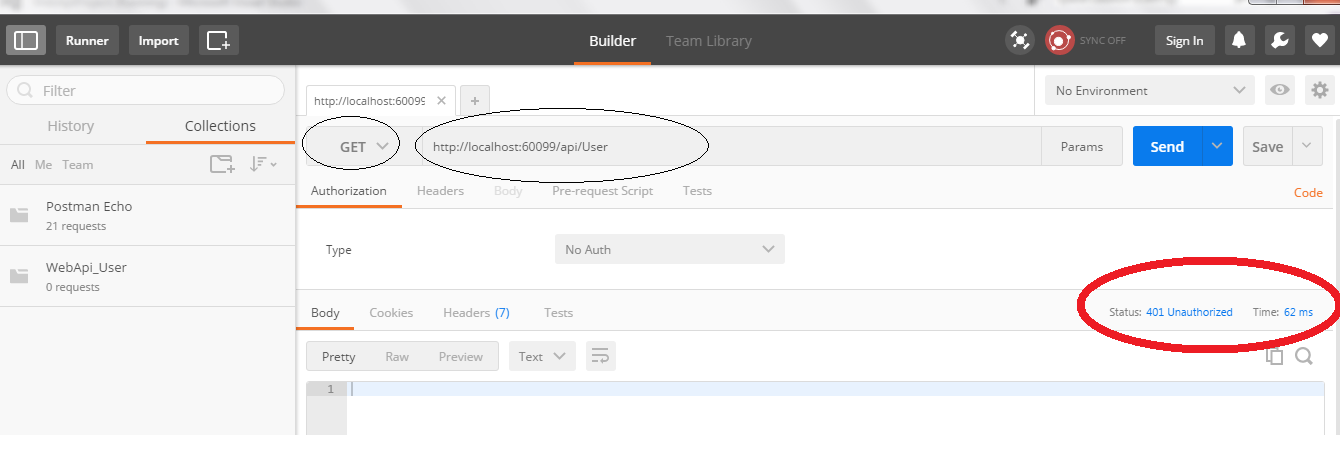Open manage environments gear icon

(x=1320, y=90)
